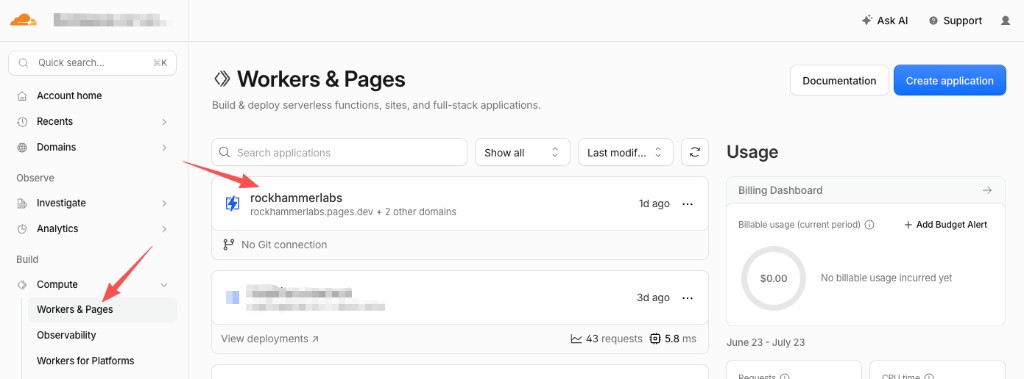
Task: Open Analytics menu item
Action: click(57, 229)
